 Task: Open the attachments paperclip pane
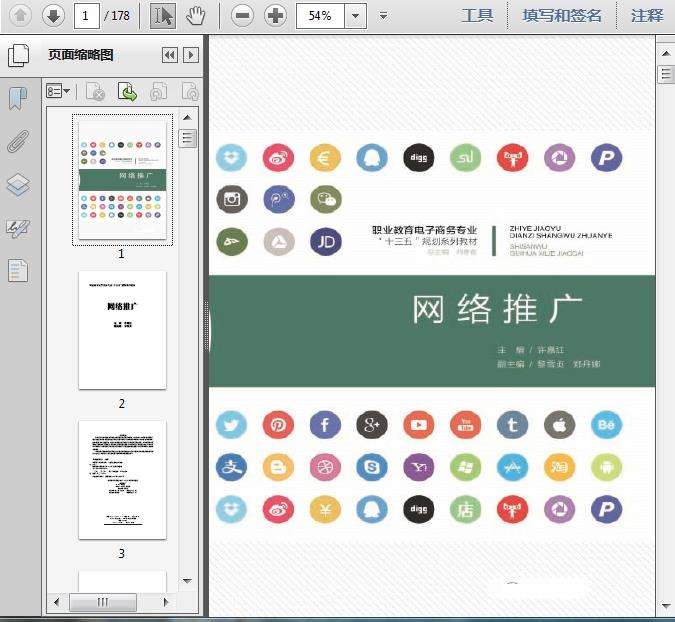tap(19, 141)
